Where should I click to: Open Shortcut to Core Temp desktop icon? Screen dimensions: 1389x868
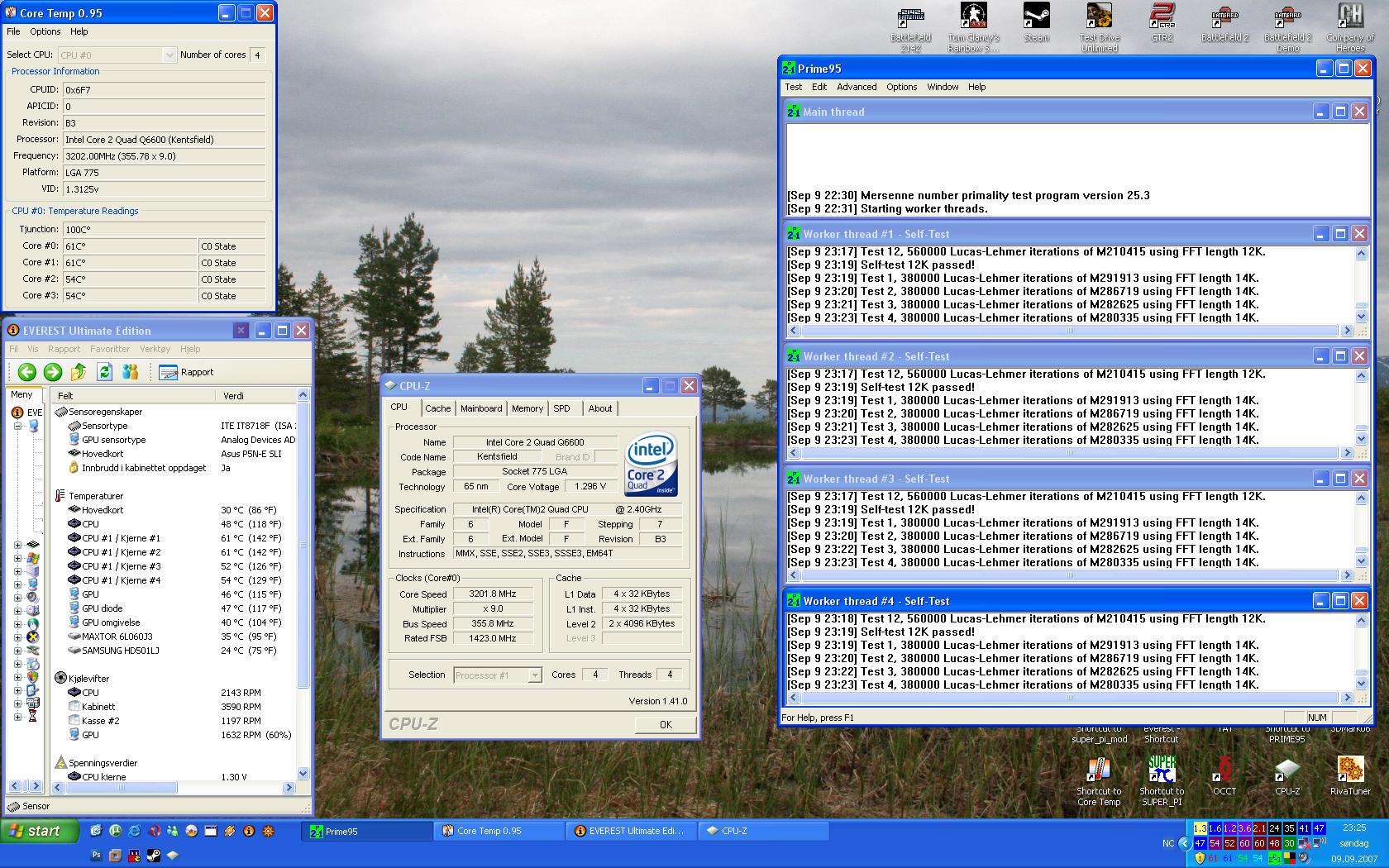point(1099,781)
